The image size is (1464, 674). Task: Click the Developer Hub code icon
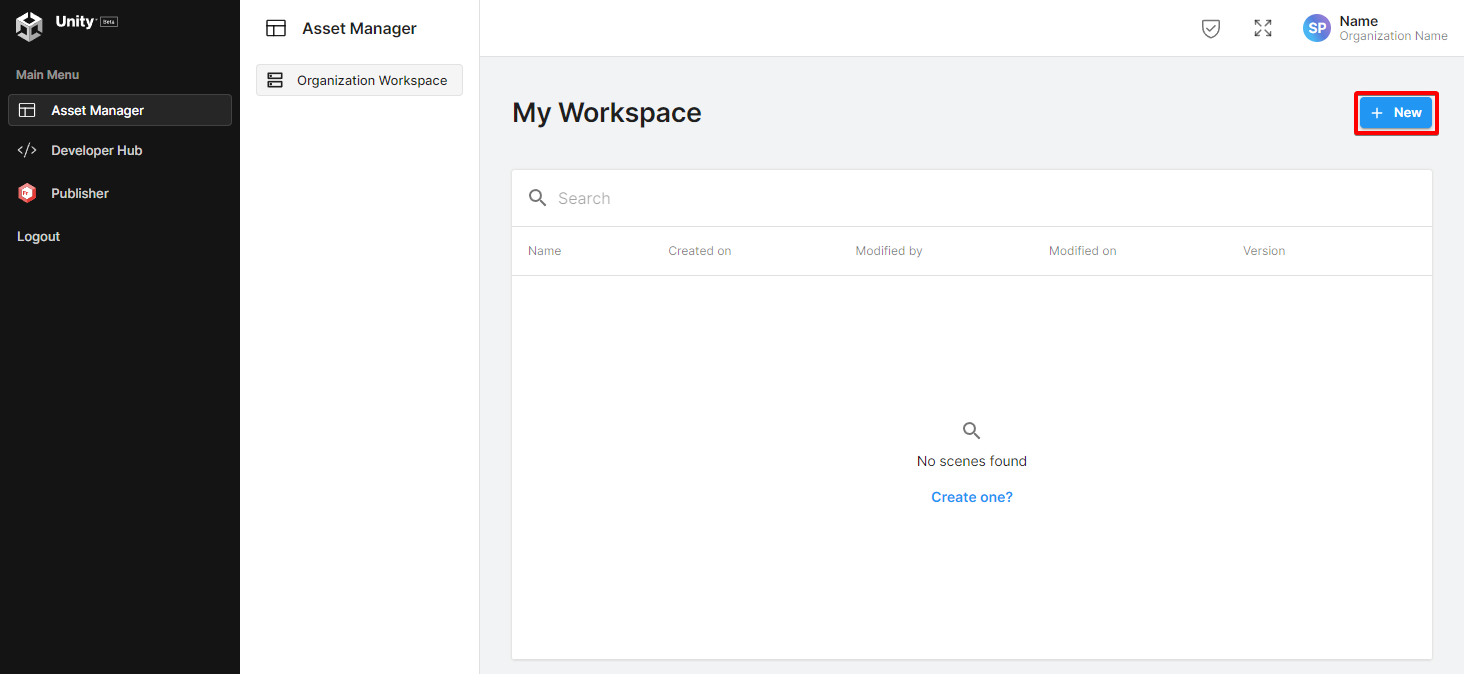coord(27,150)
